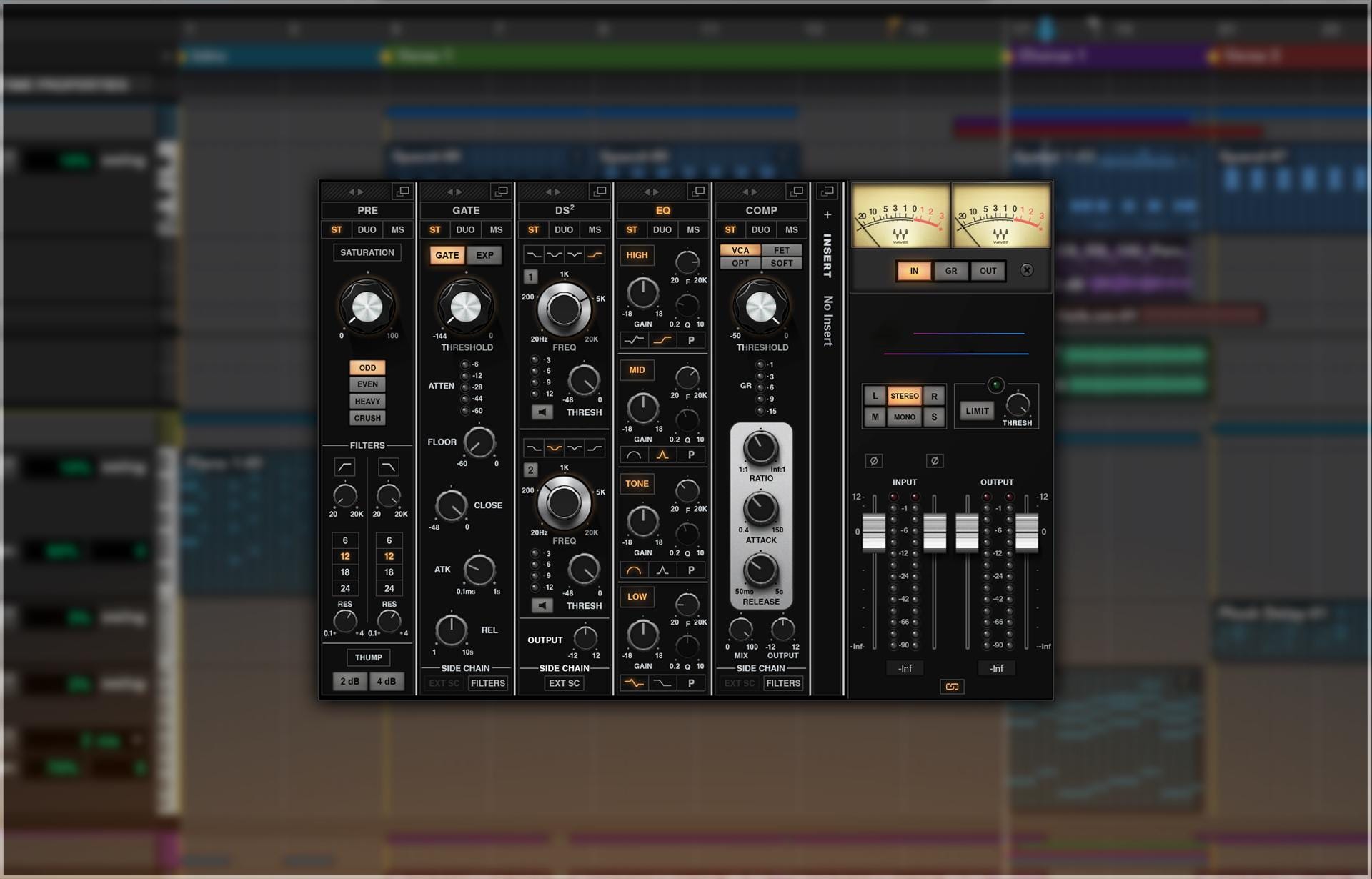The height and width of the screenshot is (879, 1372).
Task: Click DS² module previous preset arrow
Action: 548,192
